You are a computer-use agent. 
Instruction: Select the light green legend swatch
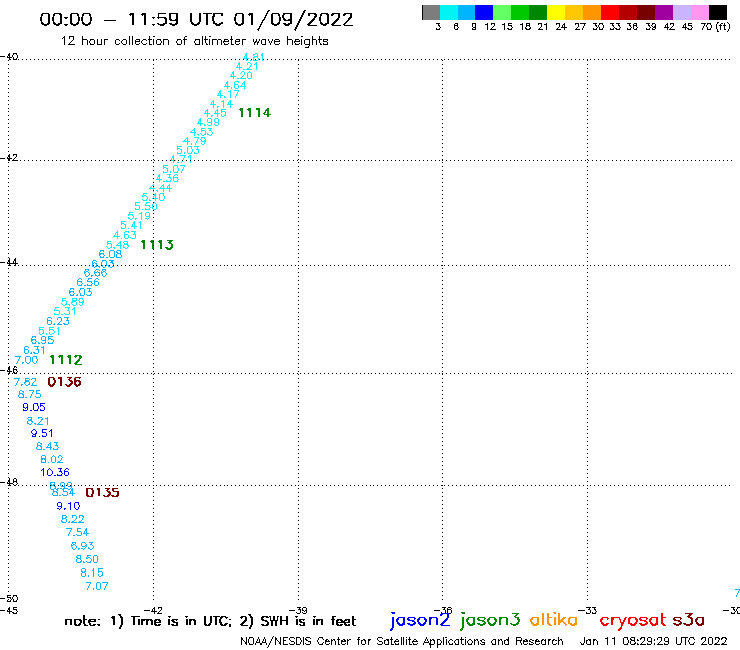coord(503,13)
